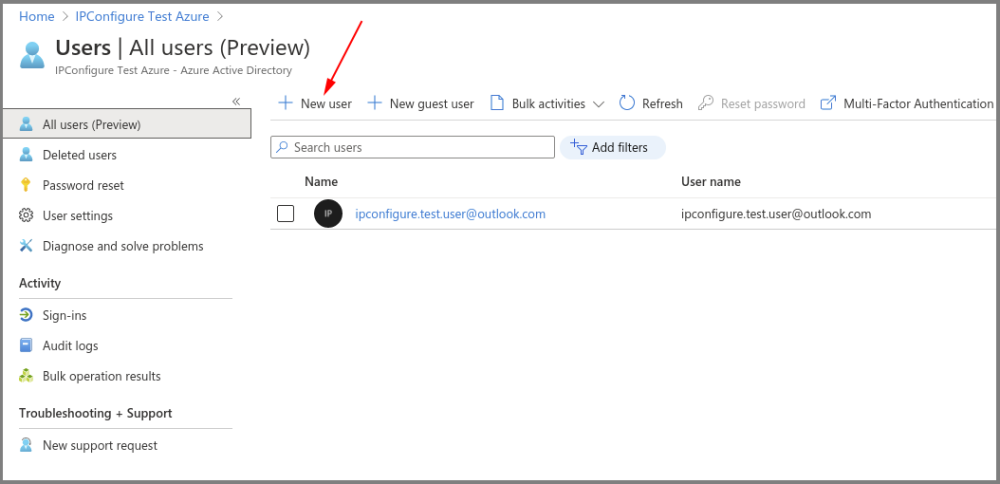Click the Diagnose and solve problems wrench icon
The image size is (1000, 484).
tap(26, 246)
